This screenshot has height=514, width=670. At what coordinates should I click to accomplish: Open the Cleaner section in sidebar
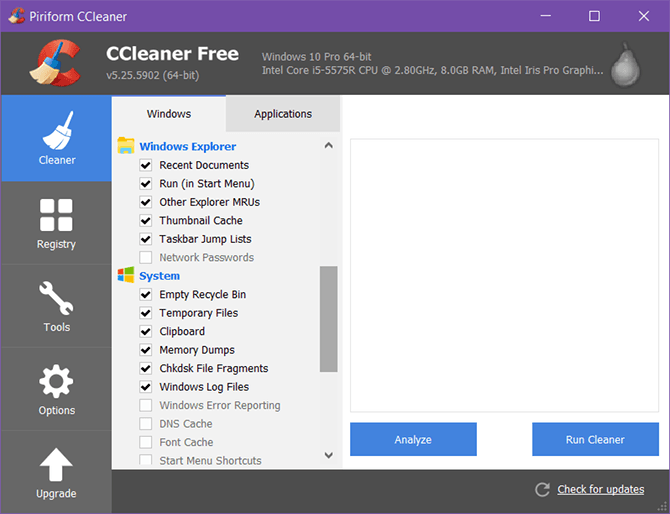[x=56, y=138]
